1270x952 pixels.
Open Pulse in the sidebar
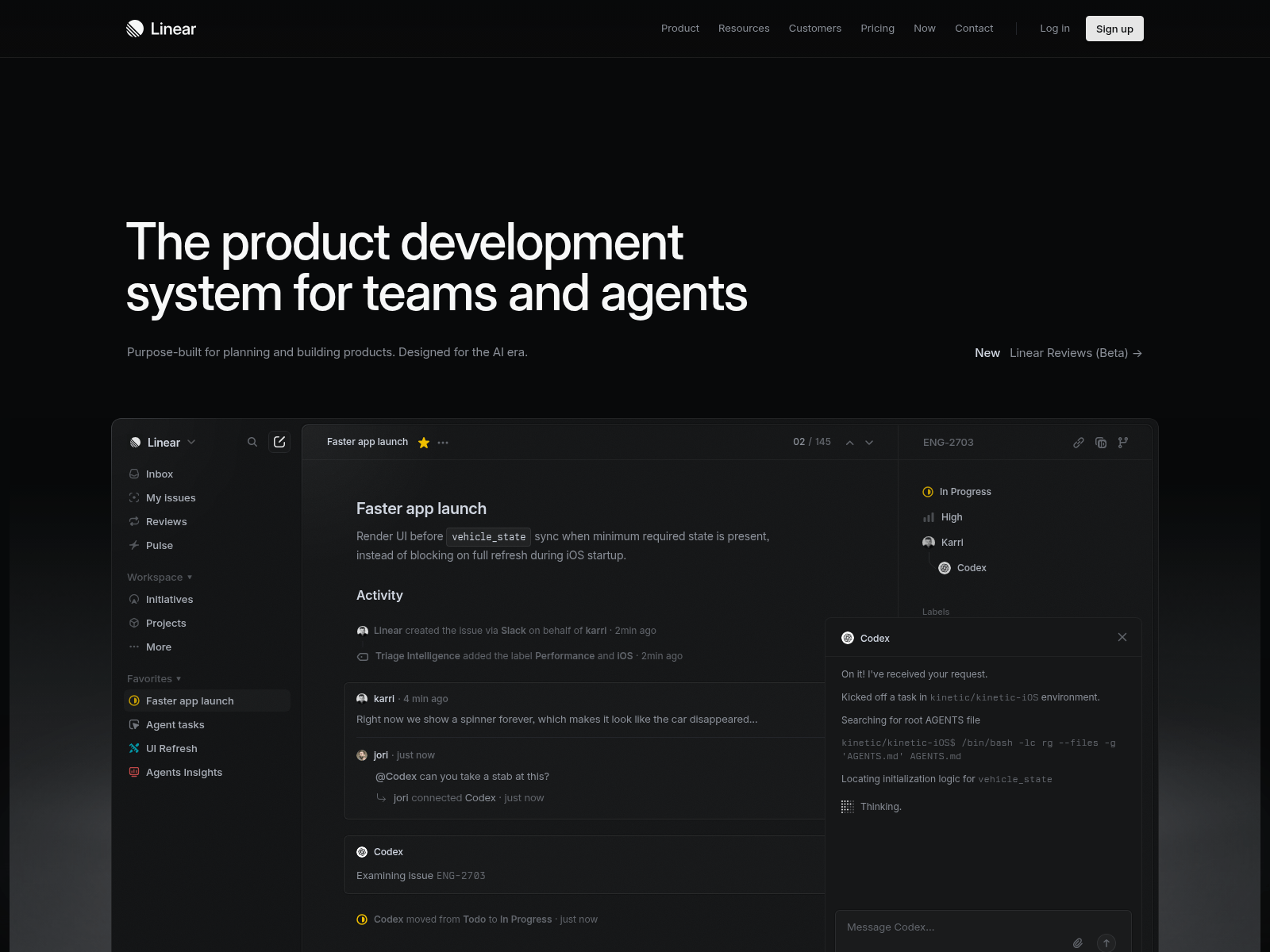tap(209, 545)
